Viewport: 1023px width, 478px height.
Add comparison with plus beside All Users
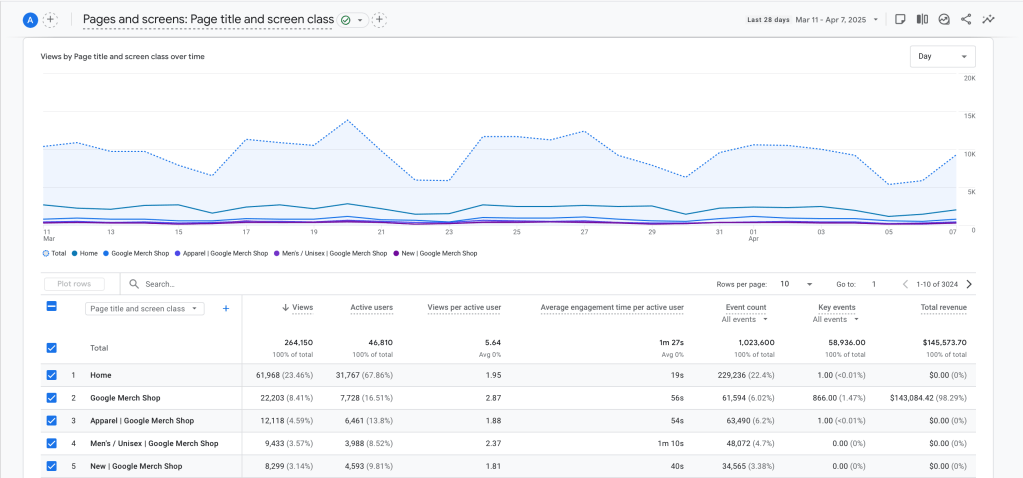click(x=51, y=20)
